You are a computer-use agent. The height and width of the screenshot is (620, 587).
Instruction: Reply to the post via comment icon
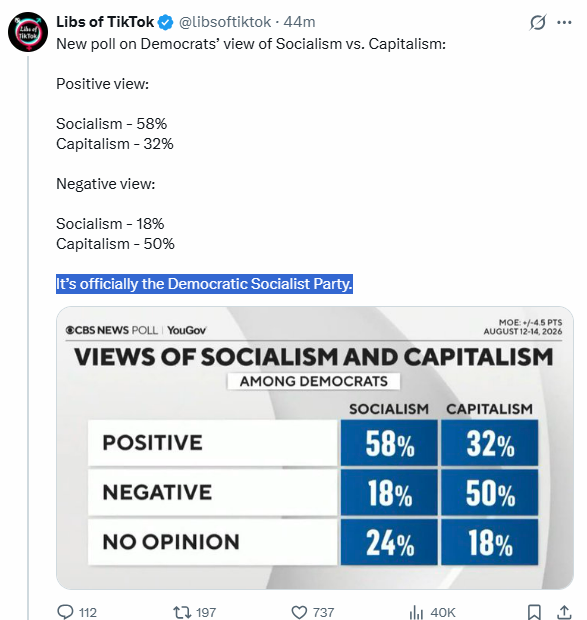coord(65,612)
